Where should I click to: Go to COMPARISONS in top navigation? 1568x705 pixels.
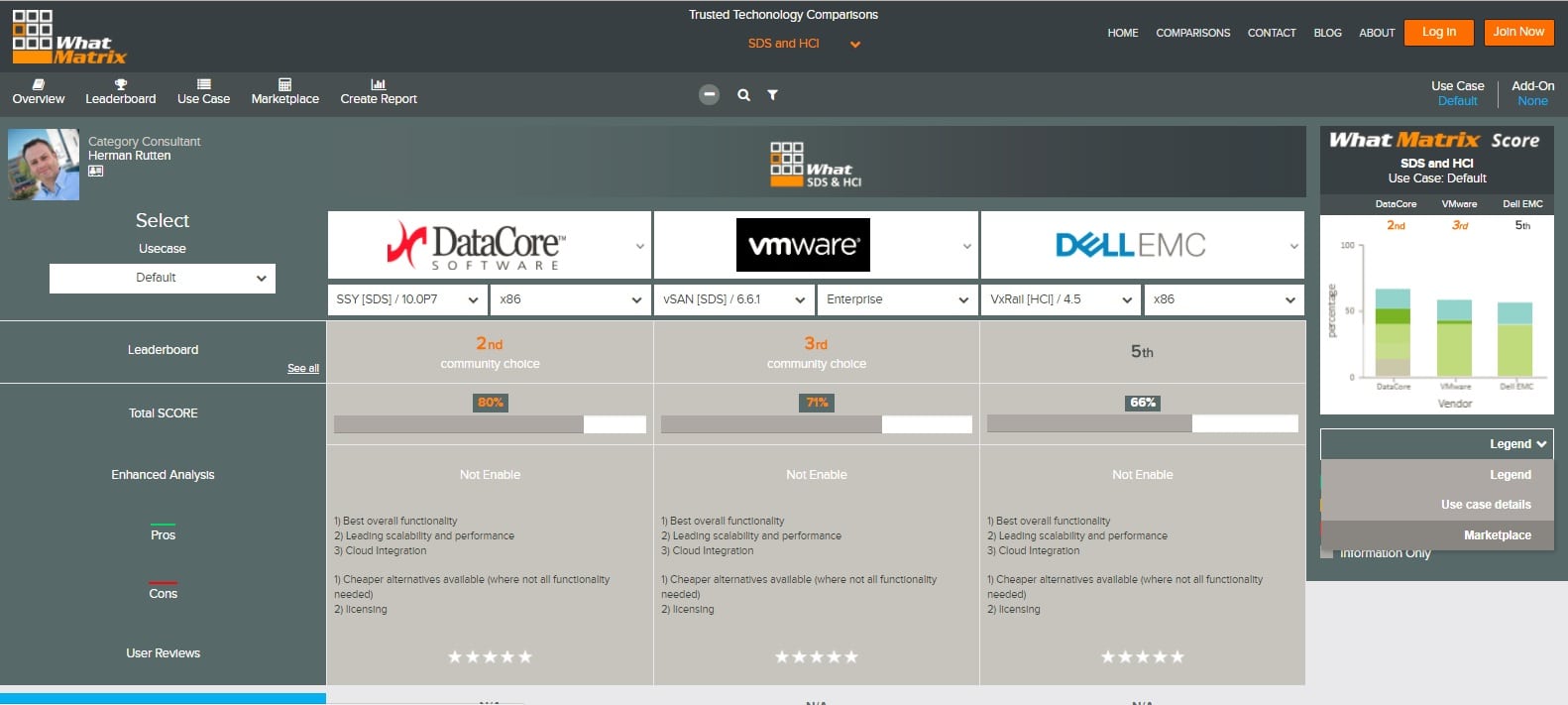(1192, 33)
